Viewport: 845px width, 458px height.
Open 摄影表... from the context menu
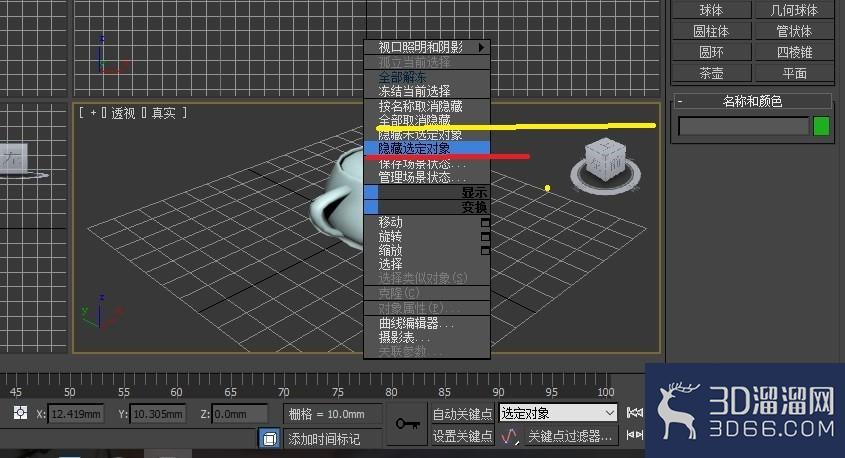click(427, 337)
